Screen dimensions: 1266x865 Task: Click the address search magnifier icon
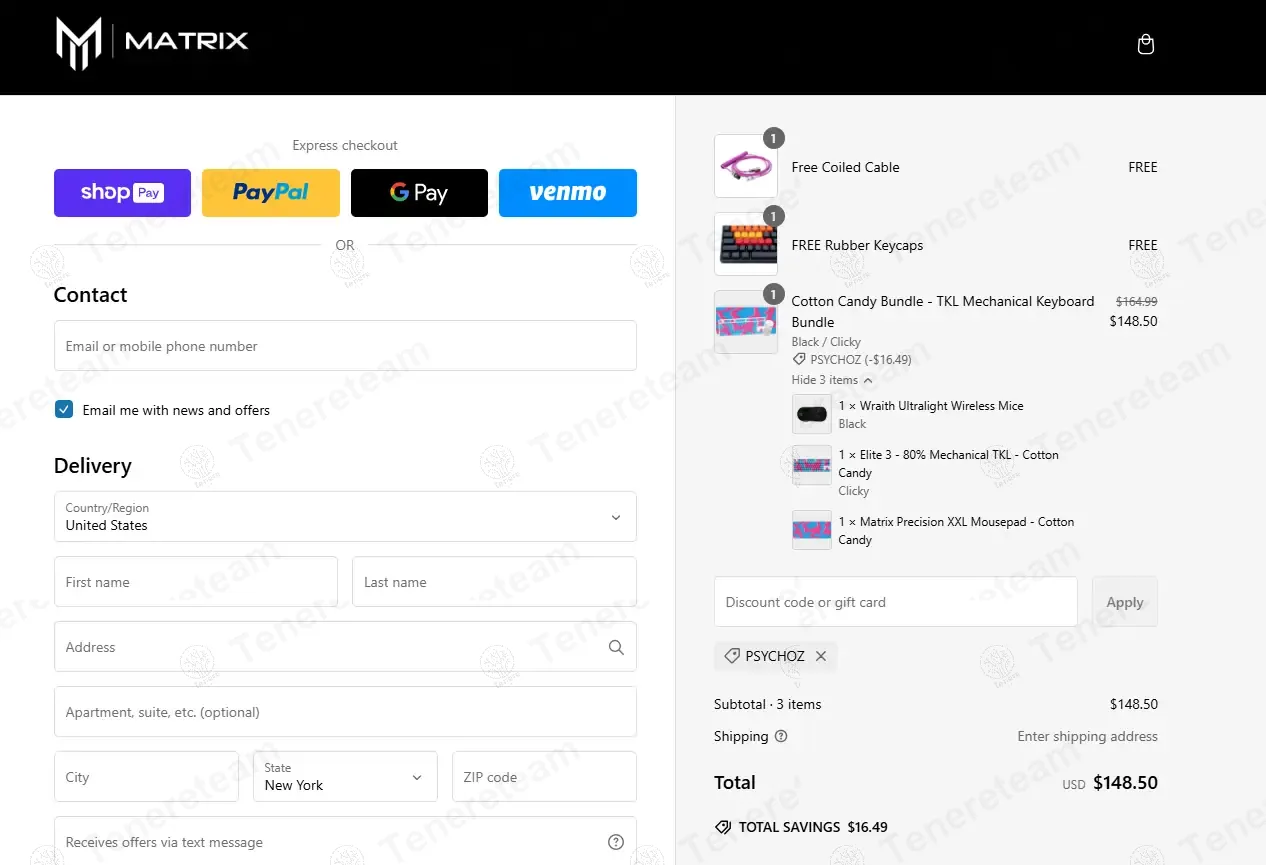616,647
